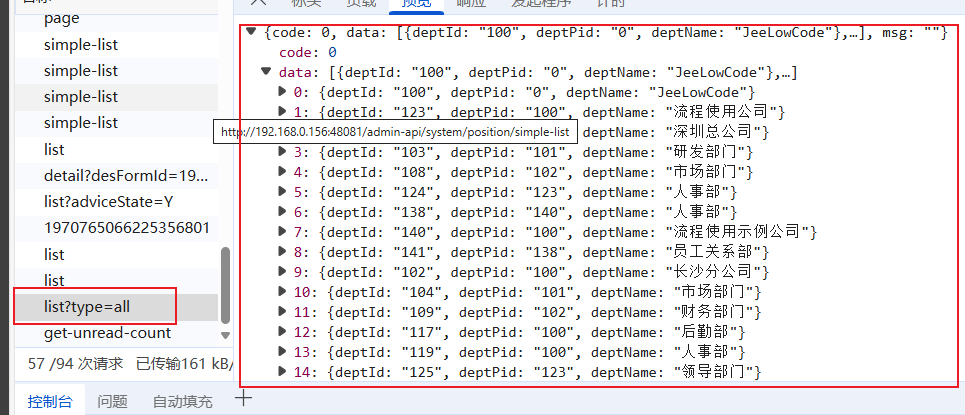Open the 自动填充 tab

pyautogui.click(x=182, y=402)
